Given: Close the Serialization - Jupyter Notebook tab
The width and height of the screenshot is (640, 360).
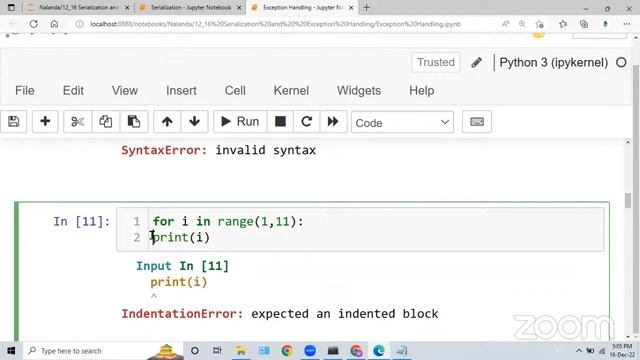Looking at the screenshot, I should point(239,8).
